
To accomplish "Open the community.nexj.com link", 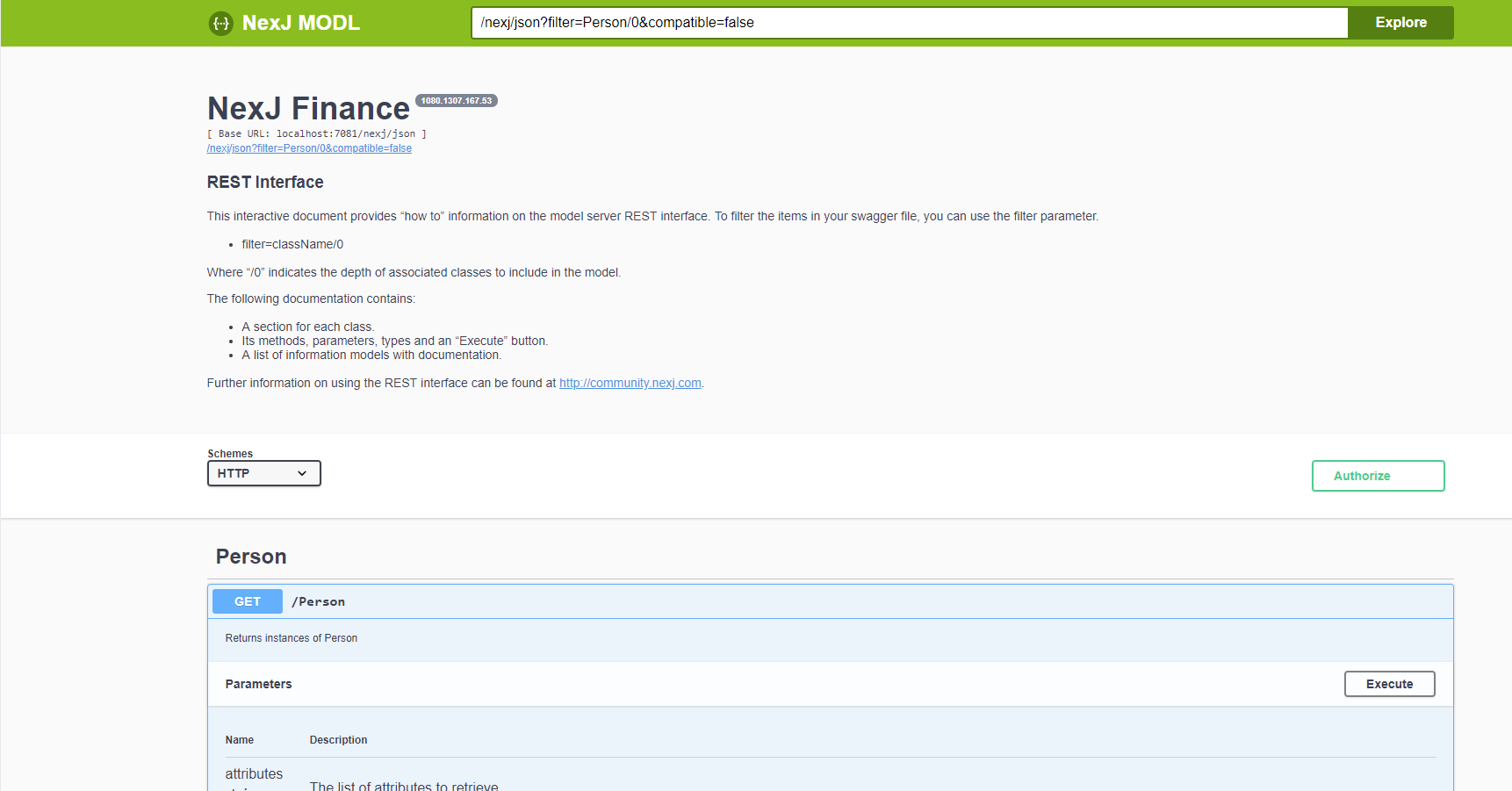I will [630, 383].
